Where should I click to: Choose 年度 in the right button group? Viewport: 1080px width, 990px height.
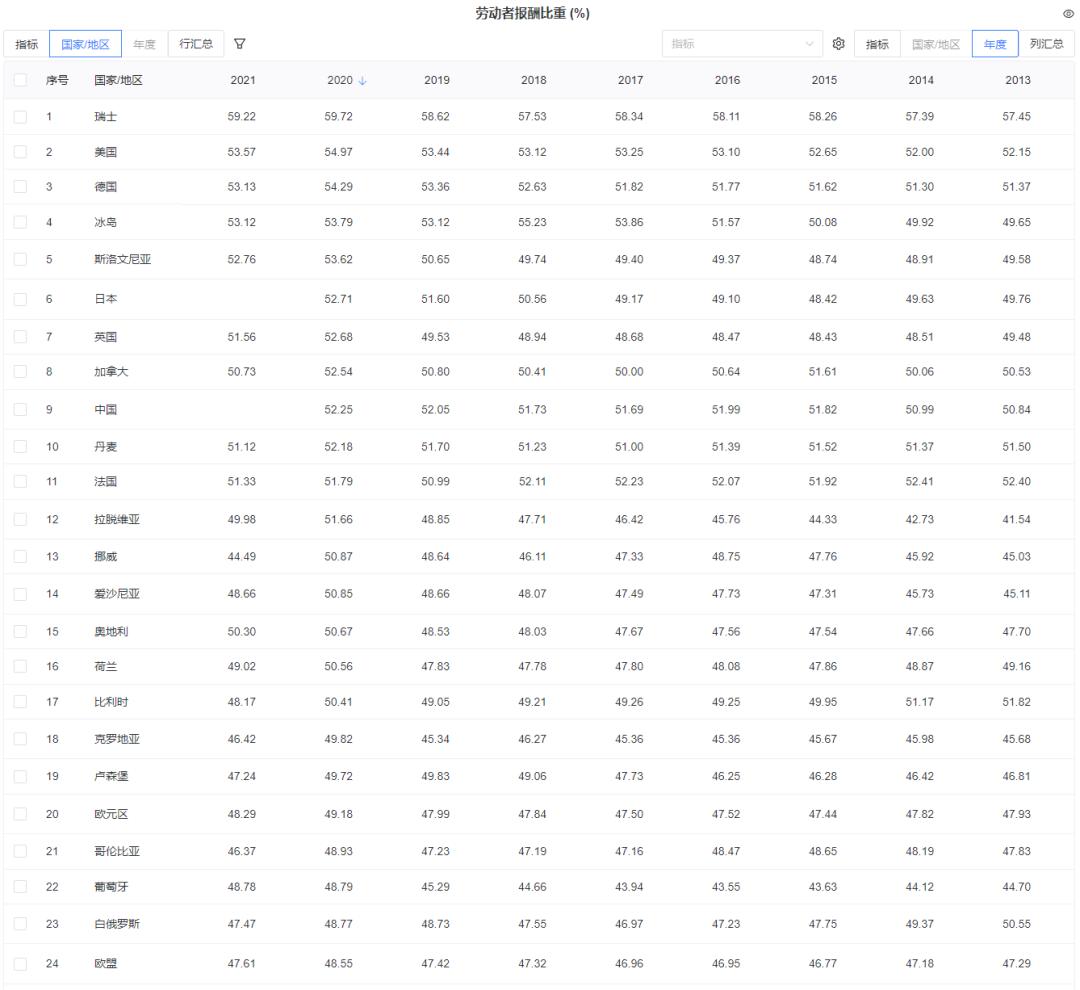[x=994, y=44]
